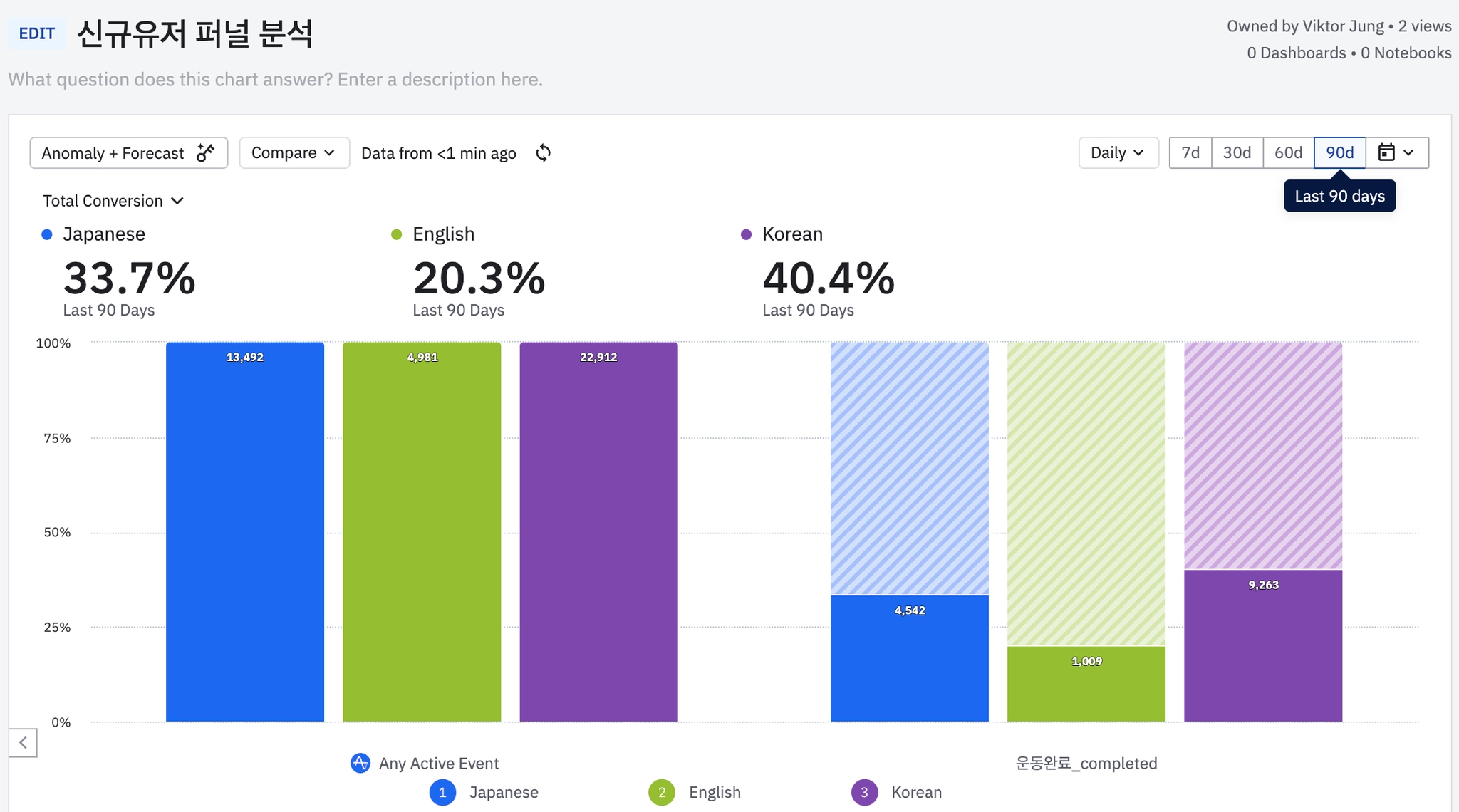Toggle the English series legend dot

[x=397, y=234]
